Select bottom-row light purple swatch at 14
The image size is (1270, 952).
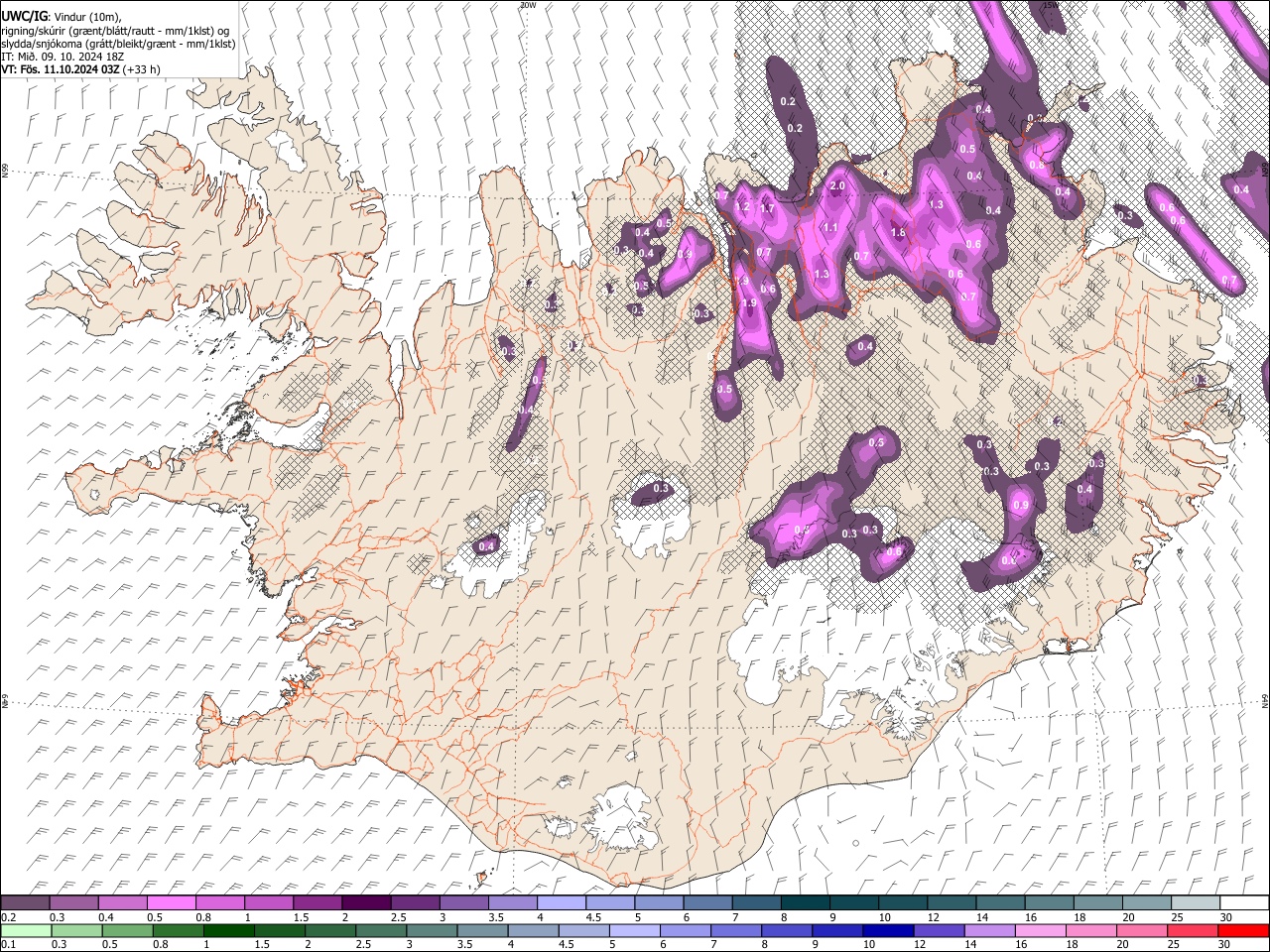(989, 930)
